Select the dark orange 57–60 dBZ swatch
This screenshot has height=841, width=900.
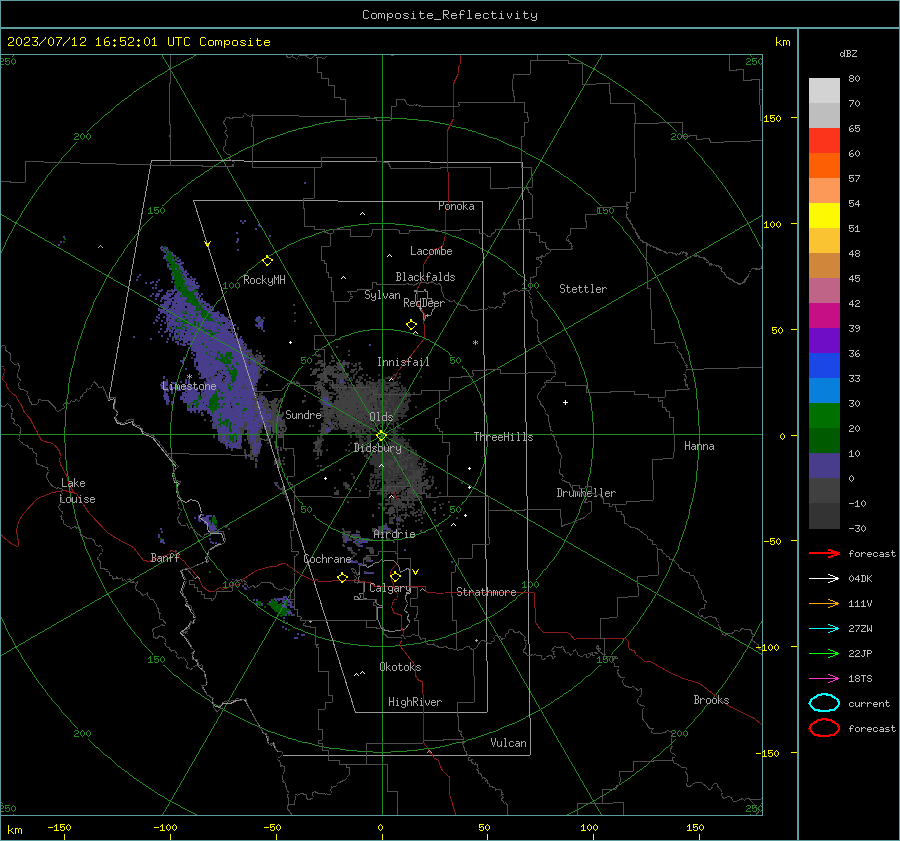pos(824,166)
